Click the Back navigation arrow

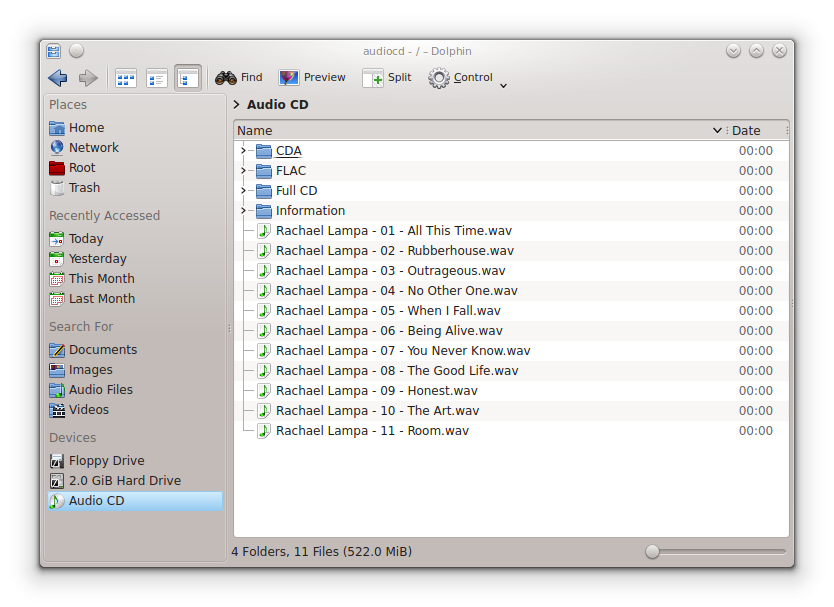[58, 78]
